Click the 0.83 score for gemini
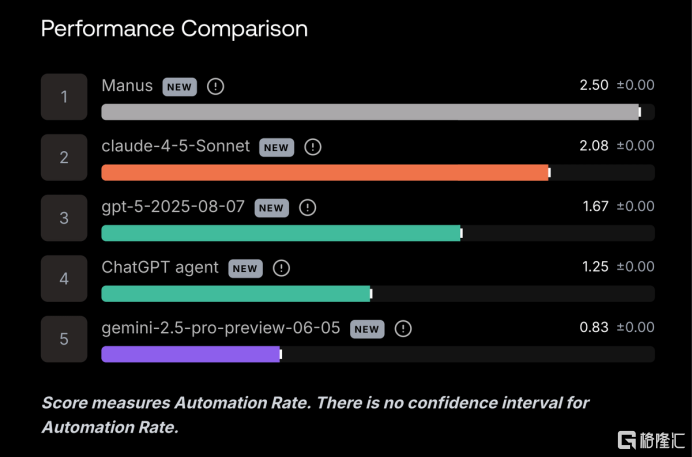Image resolution: width=692 pixels, height=457 pixels. click(594, 327)
